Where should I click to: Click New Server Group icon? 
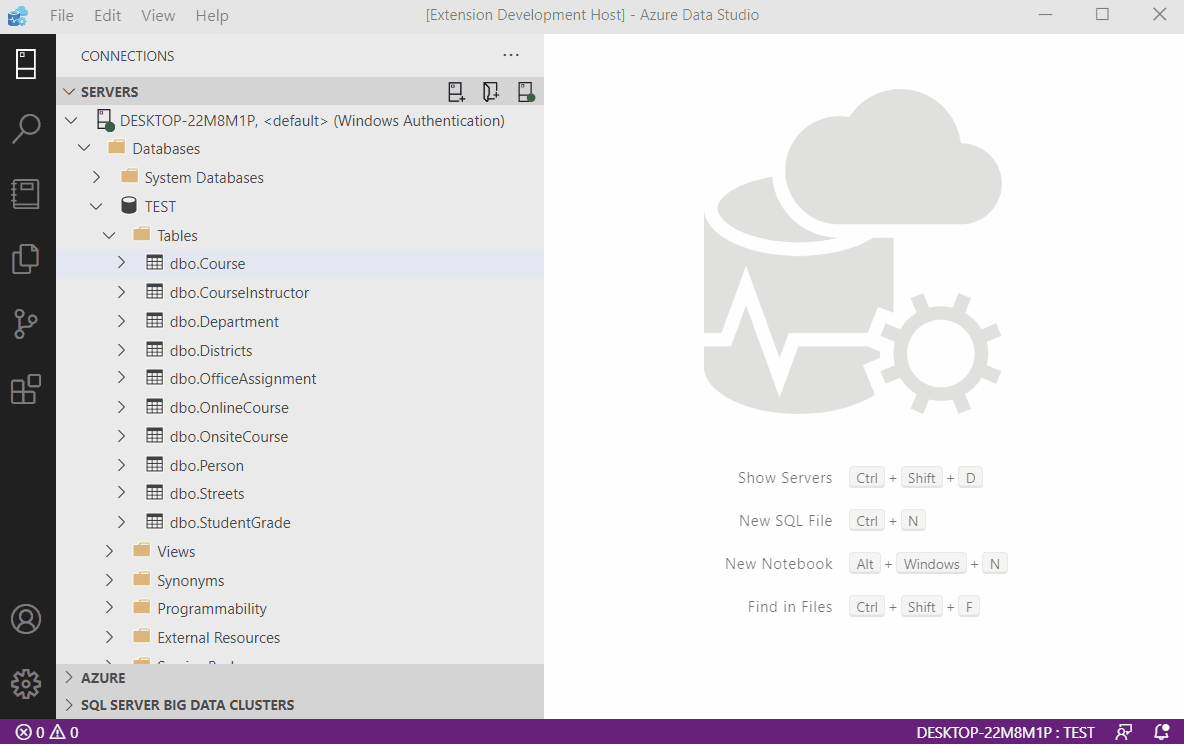(x=491, y=92)
